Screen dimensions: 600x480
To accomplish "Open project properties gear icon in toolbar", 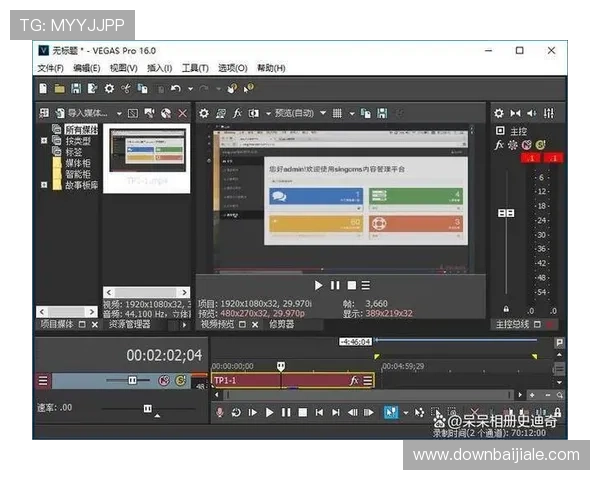I will [x=109, y=88].
